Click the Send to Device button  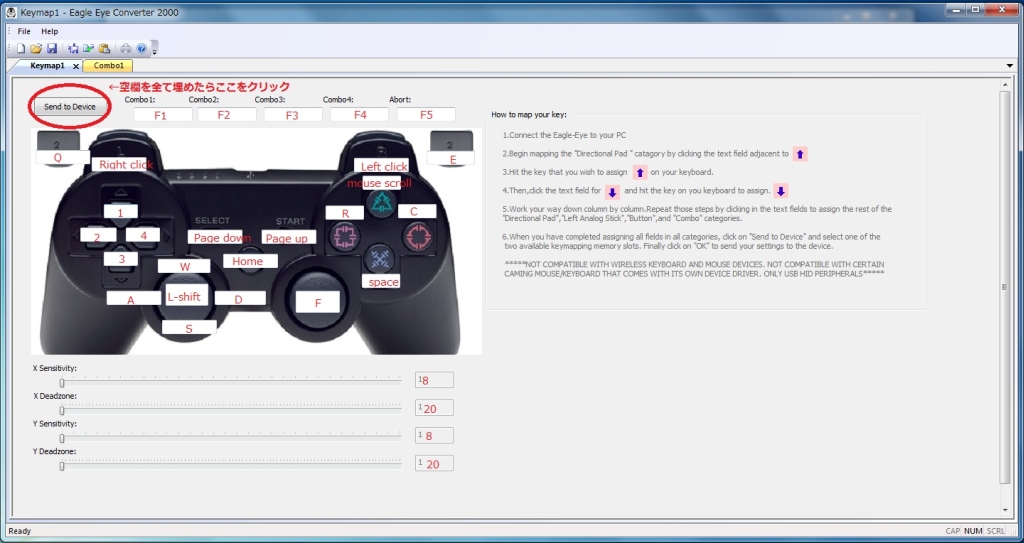pyautogui.click(x=70, y=107)
